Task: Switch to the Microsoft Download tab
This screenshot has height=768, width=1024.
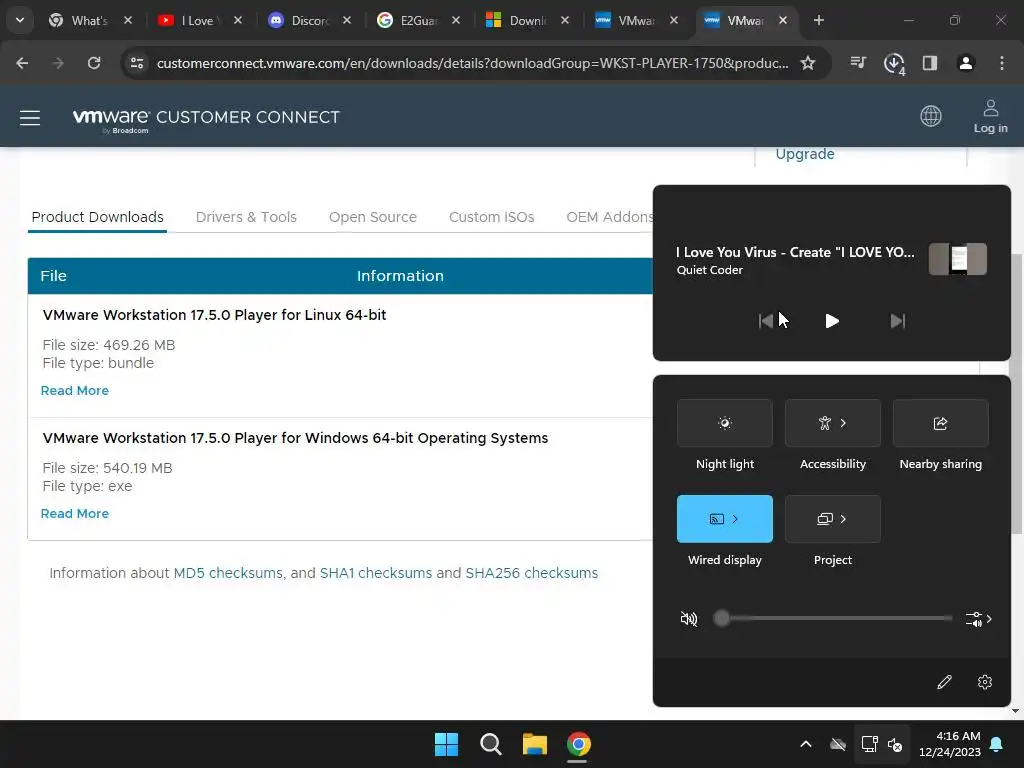Action: click(525, 21)
